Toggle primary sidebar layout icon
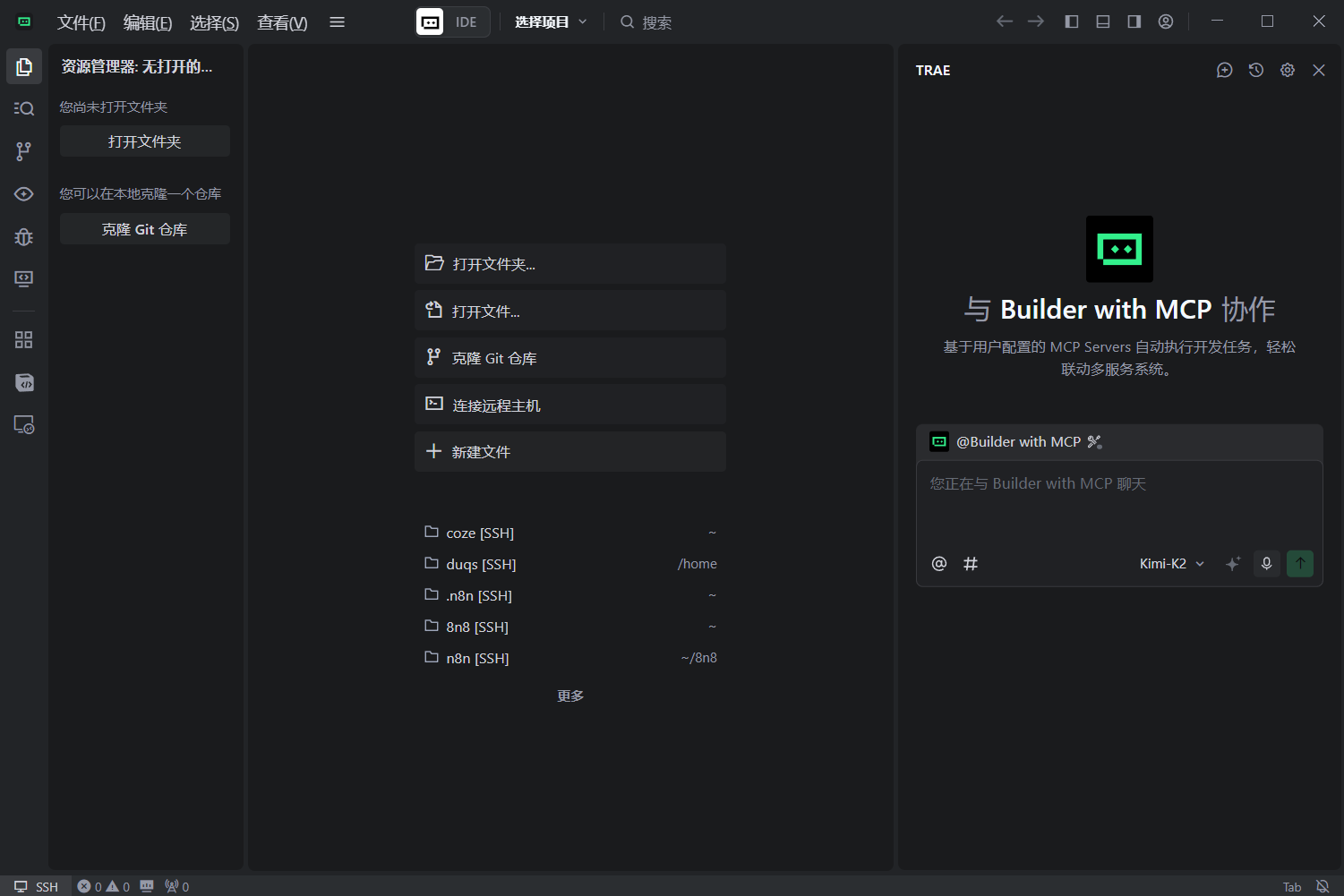This screenshot has height=896, width=1344. (1072, 21)
